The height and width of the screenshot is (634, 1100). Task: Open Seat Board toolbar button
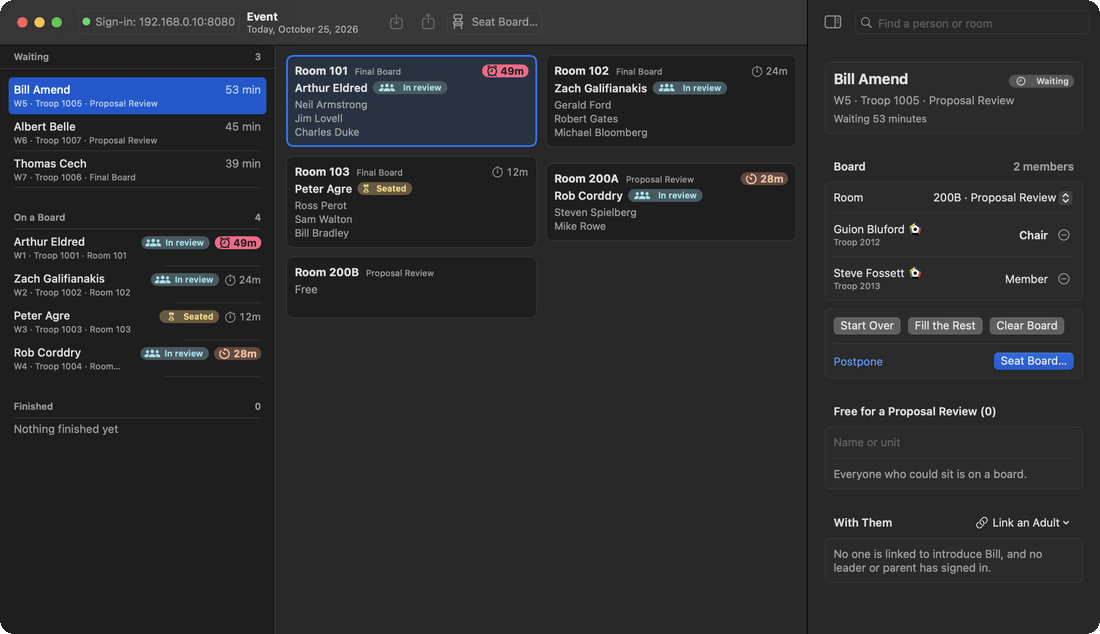(x=495, y=22)
